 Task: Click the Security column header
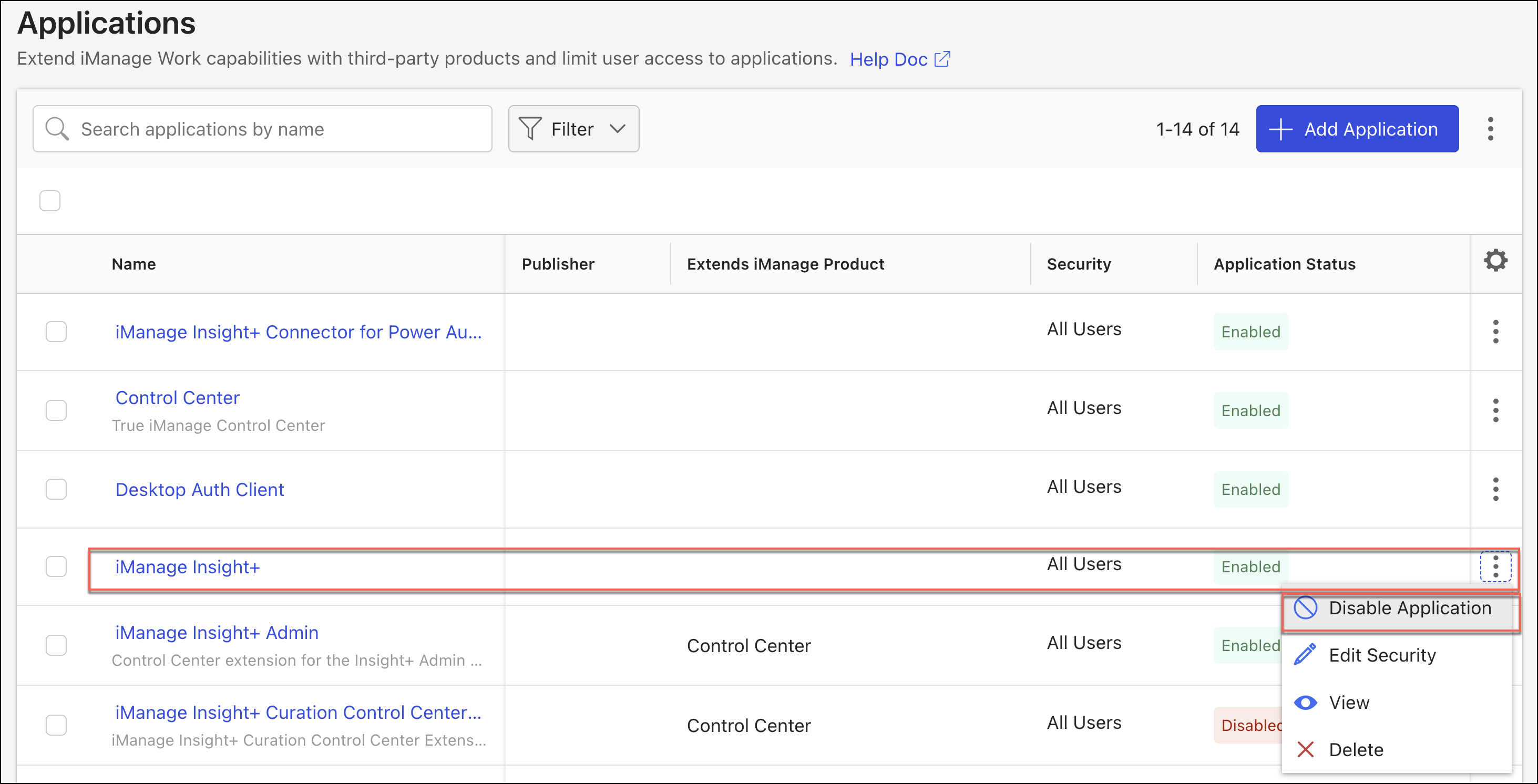(x=1078, y=264)
